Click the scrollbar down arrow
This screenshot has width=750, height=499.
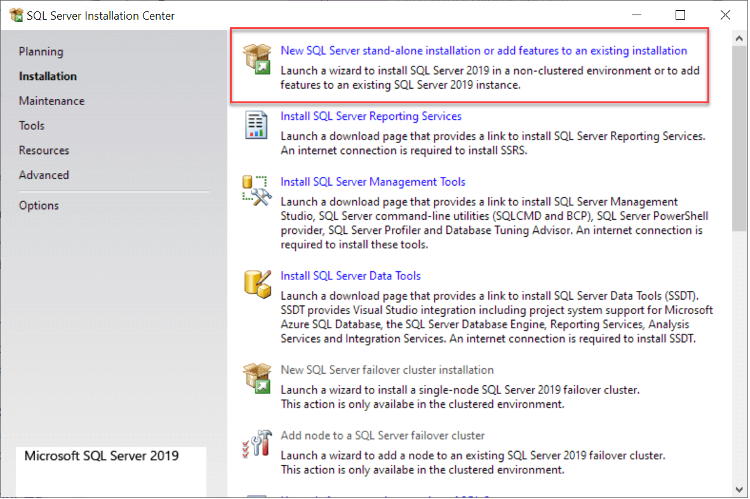739,489
